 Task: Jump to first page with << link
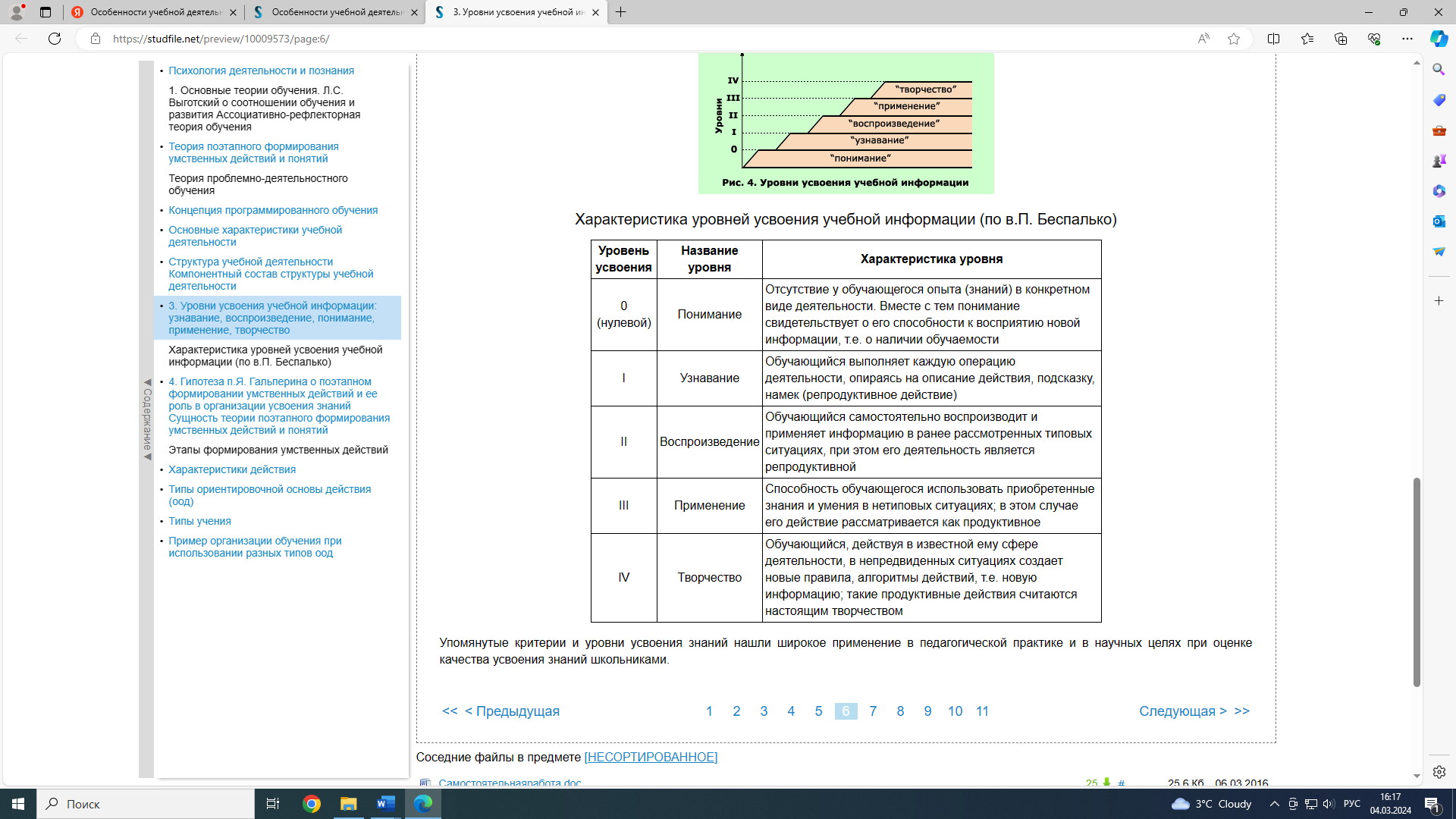450,711
